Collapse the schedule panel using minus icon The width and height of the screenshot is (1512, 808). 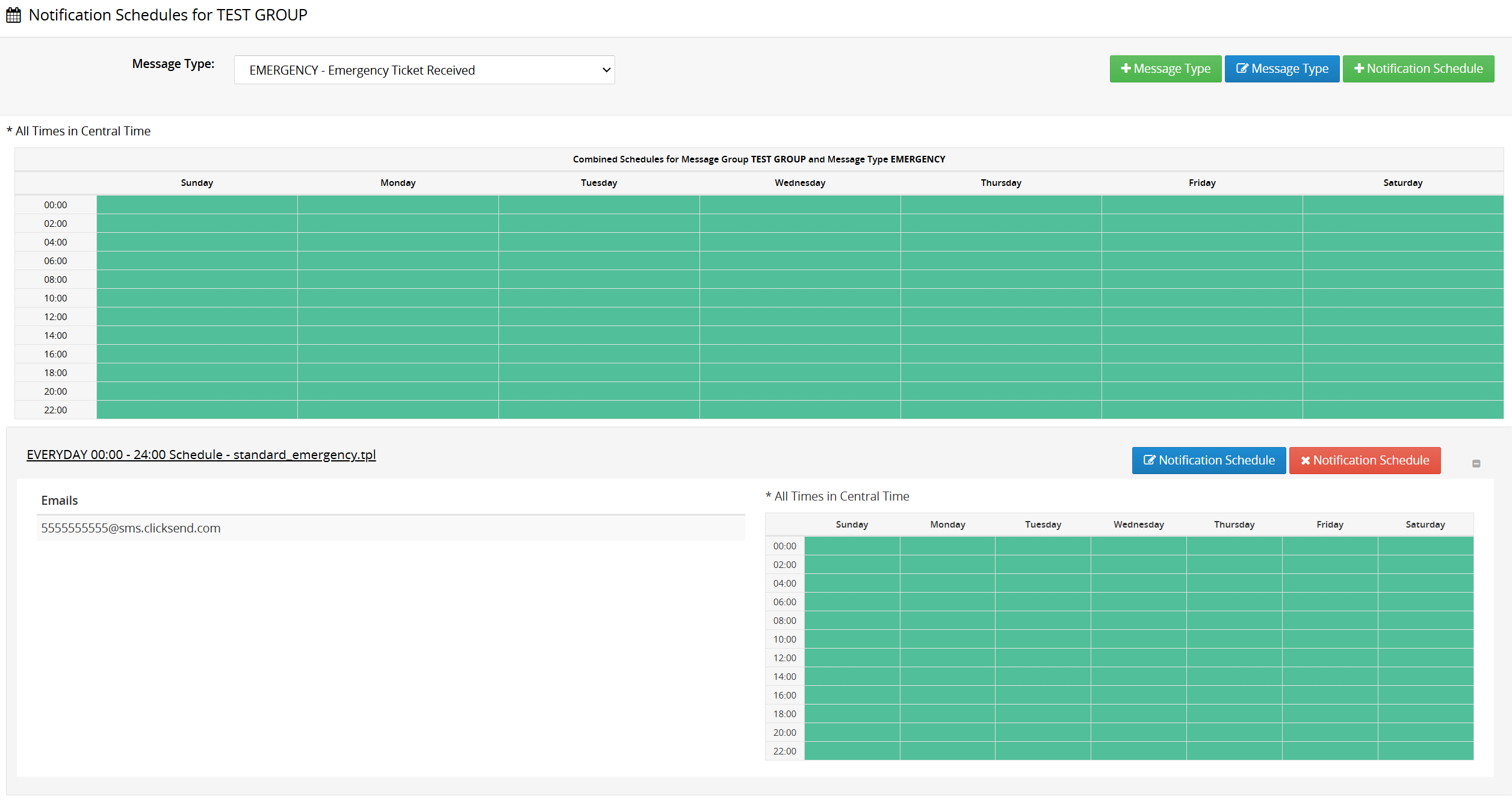1476,463
